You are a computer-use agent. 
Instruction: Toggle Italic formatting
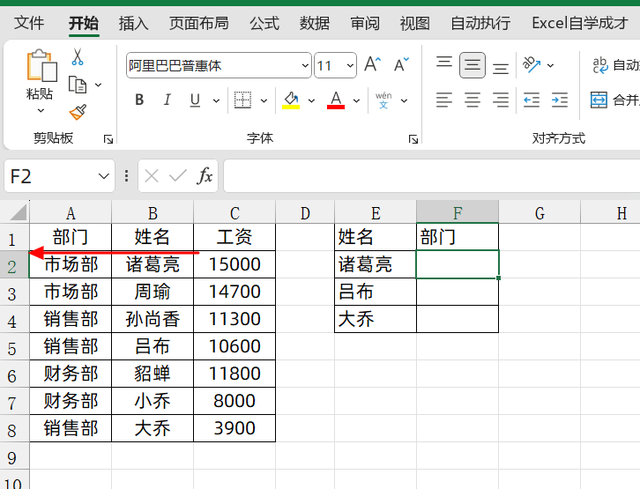coord(165,100)
